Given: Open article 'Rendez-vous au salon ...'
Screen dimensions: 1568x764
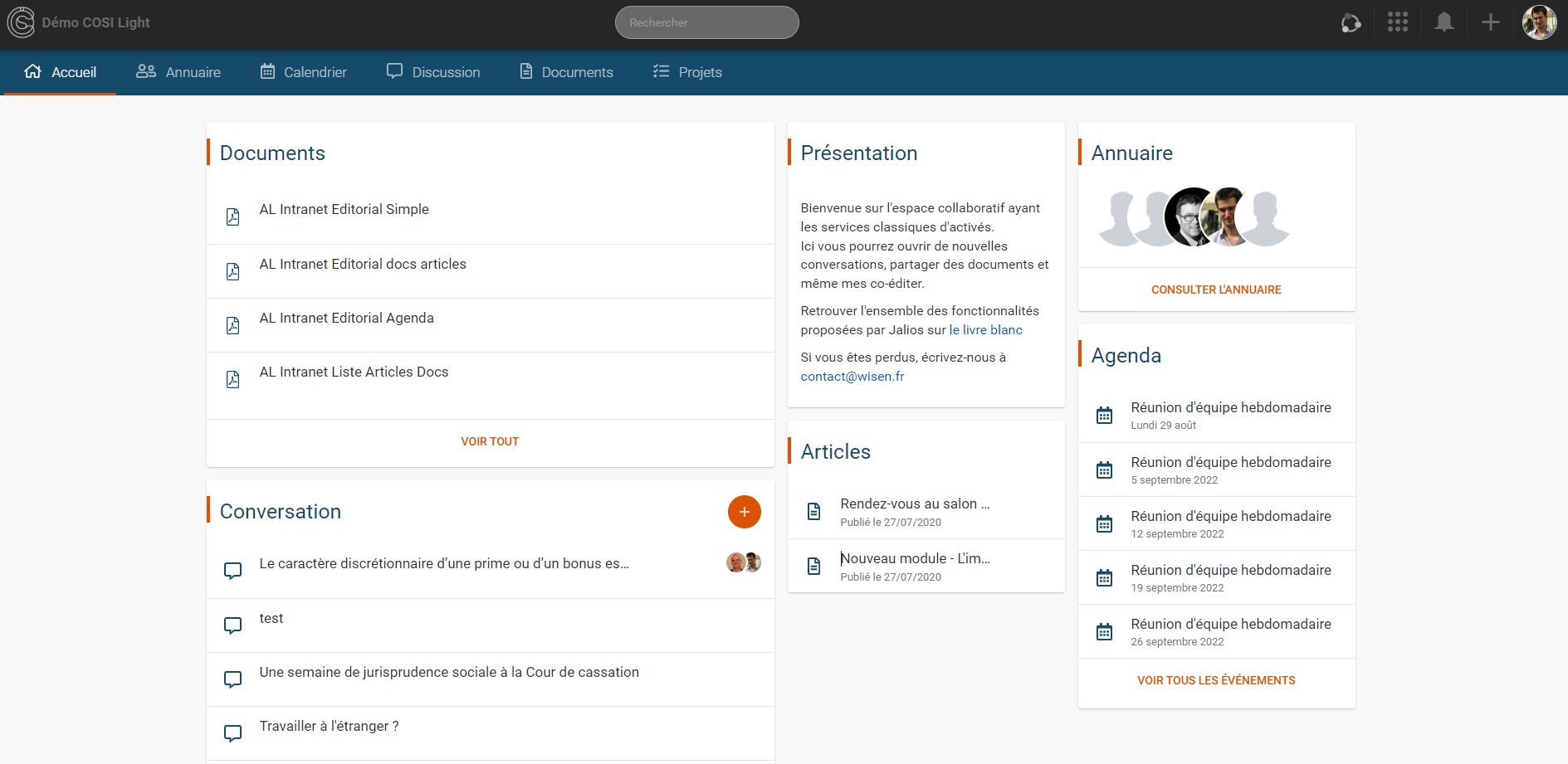Looking at the screenshot, I should 915,504.
